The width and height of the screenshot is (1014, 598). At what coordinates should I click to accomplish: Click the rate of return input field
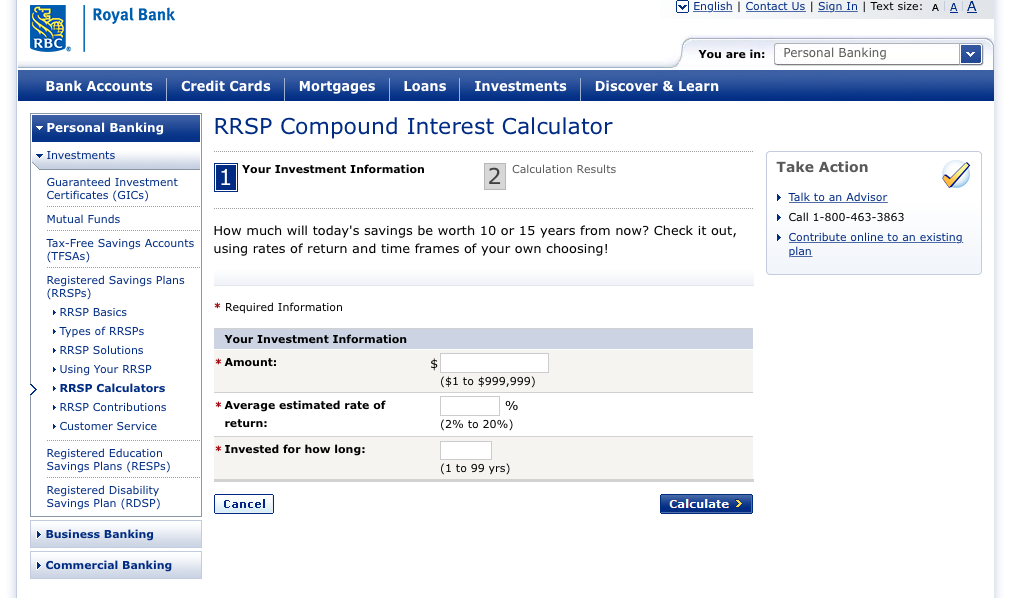coord(469,406)
